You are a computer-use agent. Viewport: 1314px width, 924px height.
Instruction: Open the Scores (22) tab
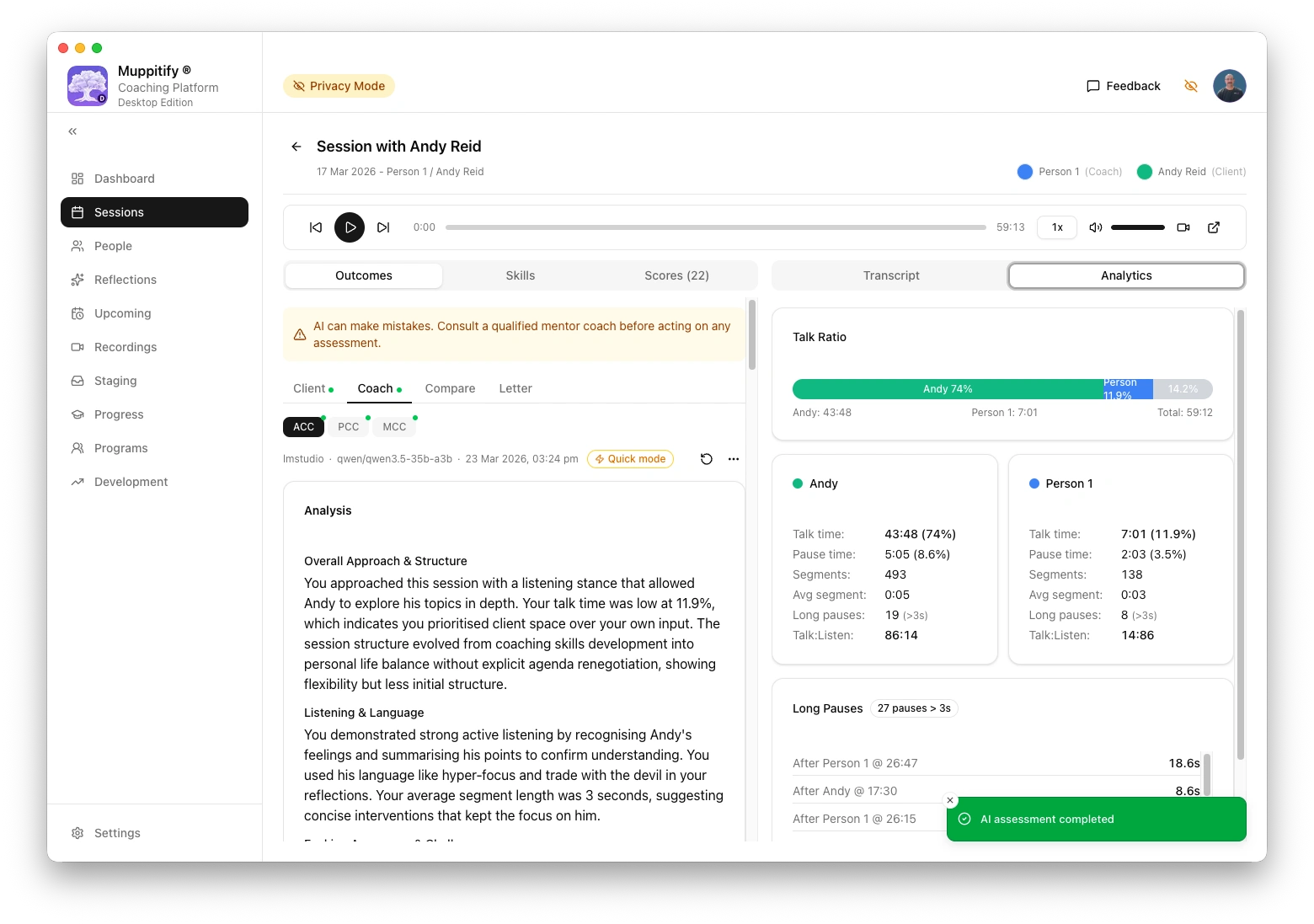[676, 275]
